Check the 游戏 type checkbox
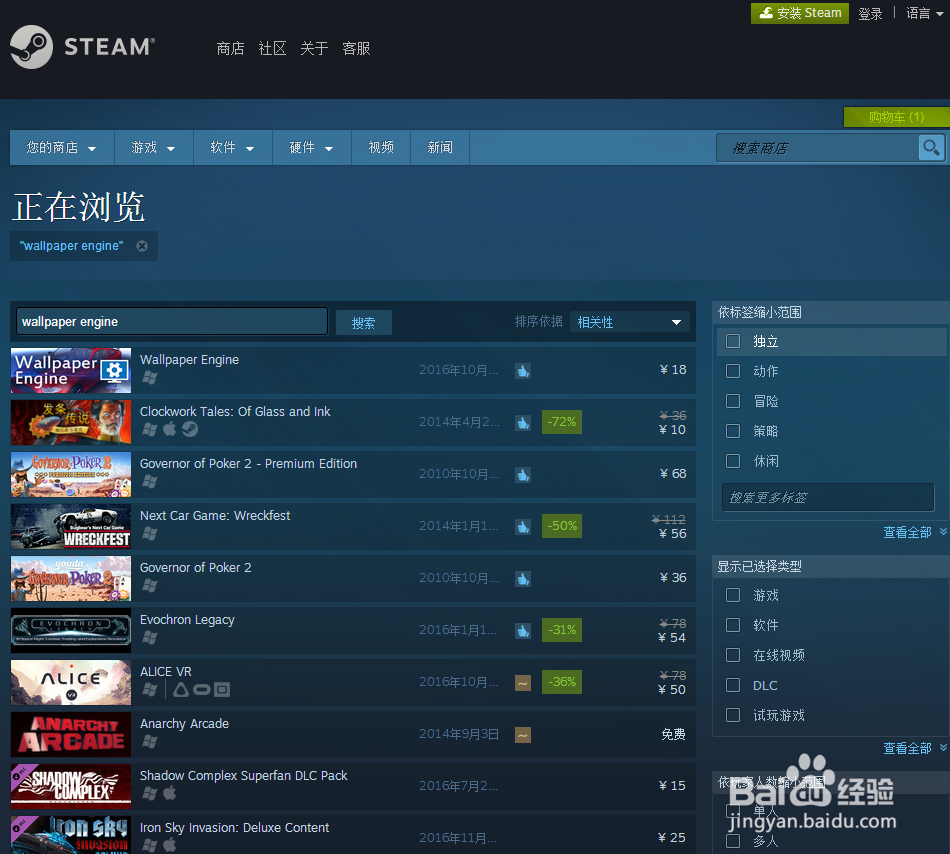Viewport: 950px width, 854px height. tap(733, 595)
